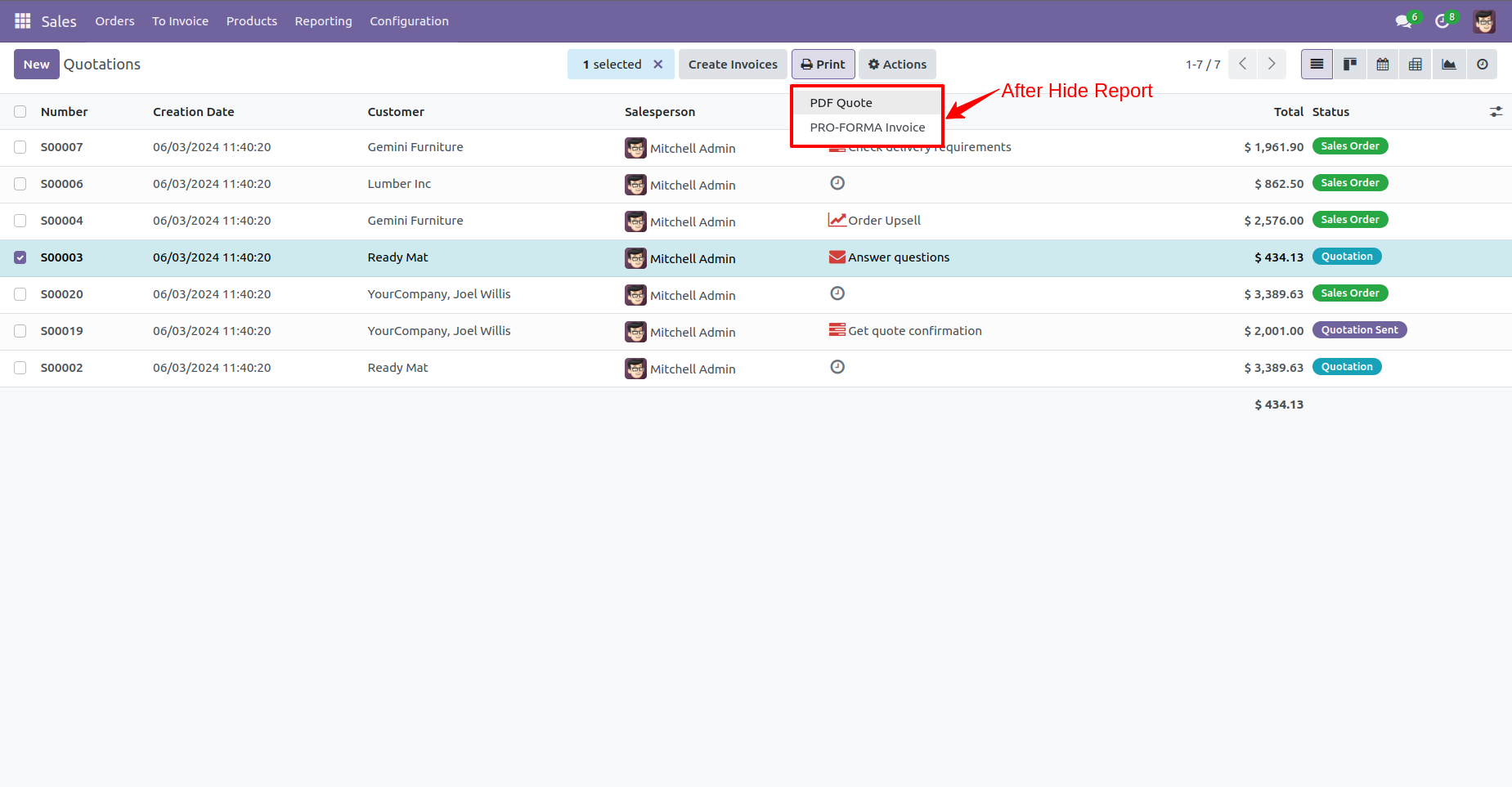Viewport: 1512px width, 787px height.
Task: Open the Actions dropdown
Action: pos(897,64)
